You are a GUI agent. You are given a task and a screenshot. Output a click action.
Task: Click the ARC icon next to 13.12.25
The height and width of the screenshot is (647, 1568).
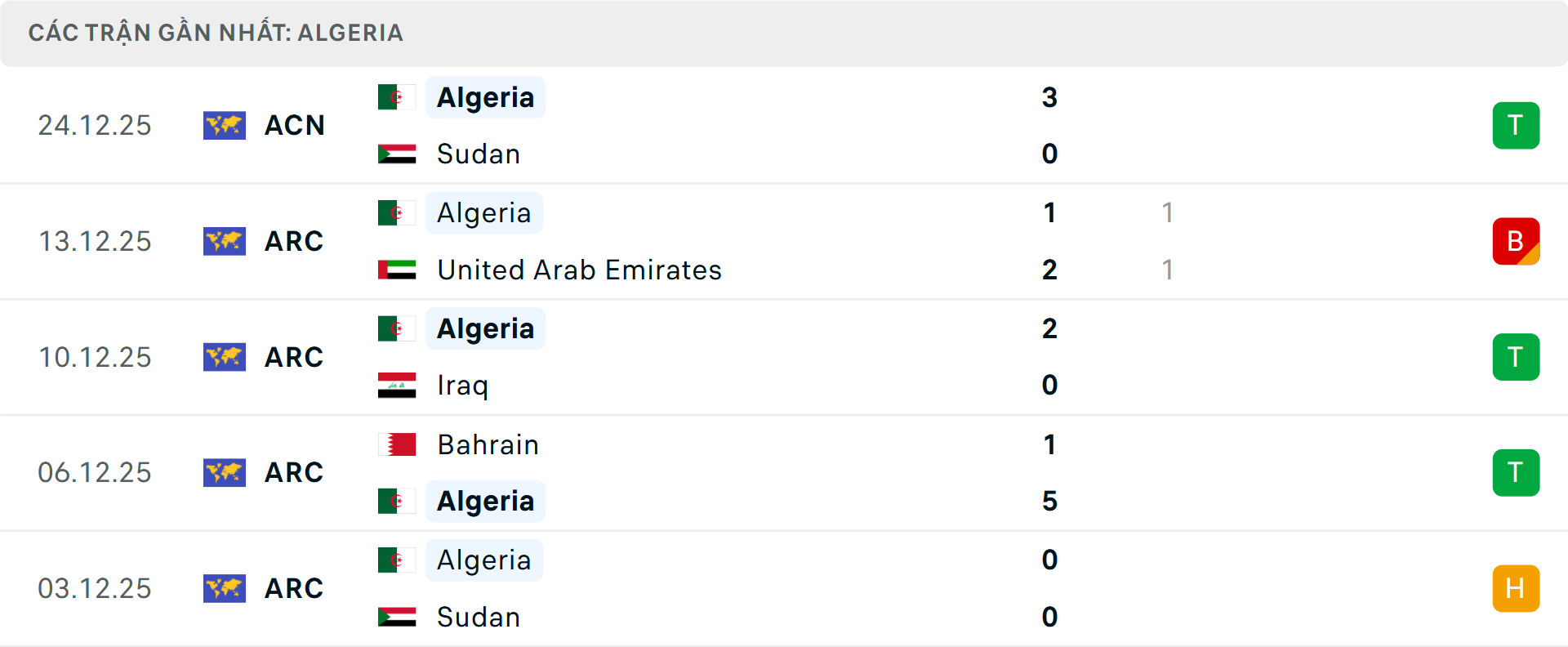225,241
